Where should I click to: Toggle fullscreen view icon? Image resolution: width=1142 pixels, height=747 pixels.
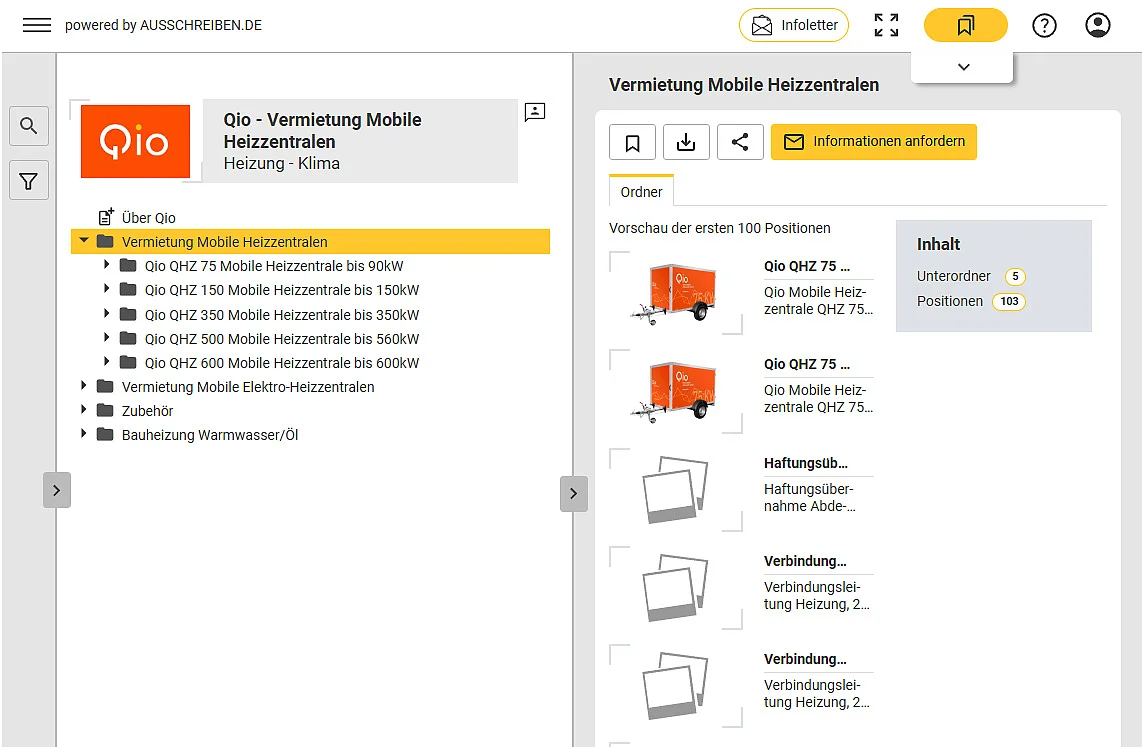pyautogui.click(x=886, y=25)
